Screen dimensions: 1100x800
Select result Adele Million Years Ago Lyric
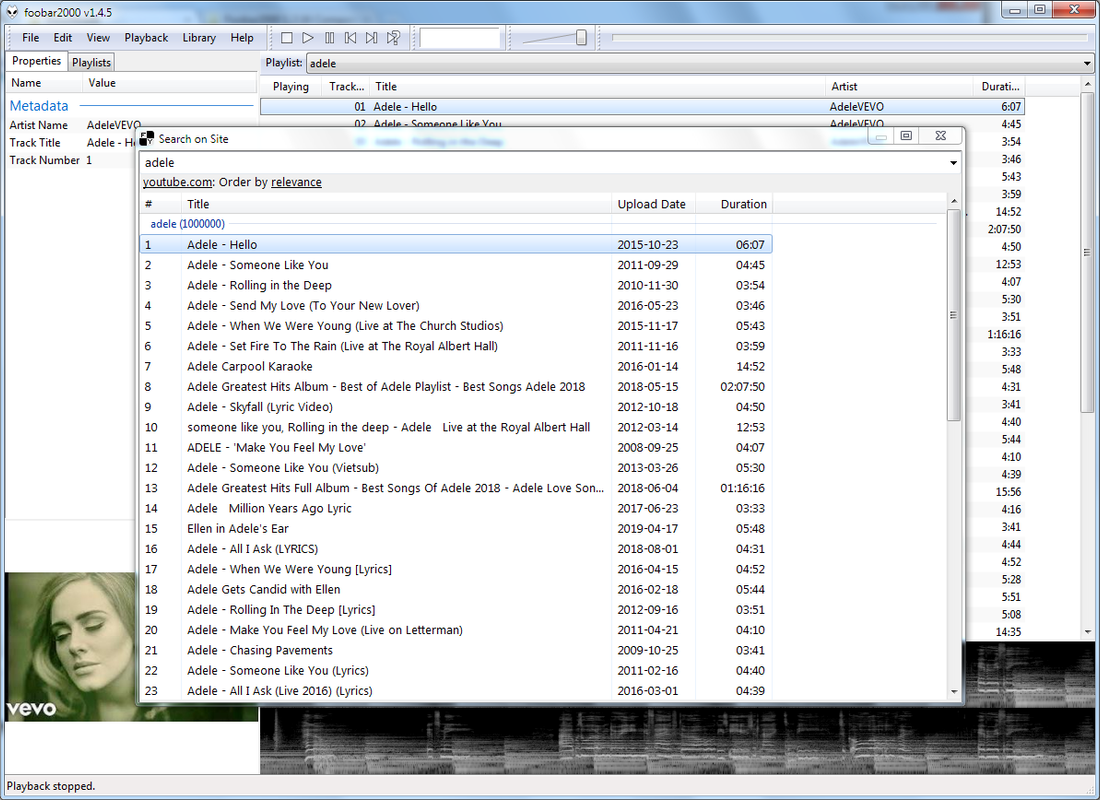coord(456,508)
